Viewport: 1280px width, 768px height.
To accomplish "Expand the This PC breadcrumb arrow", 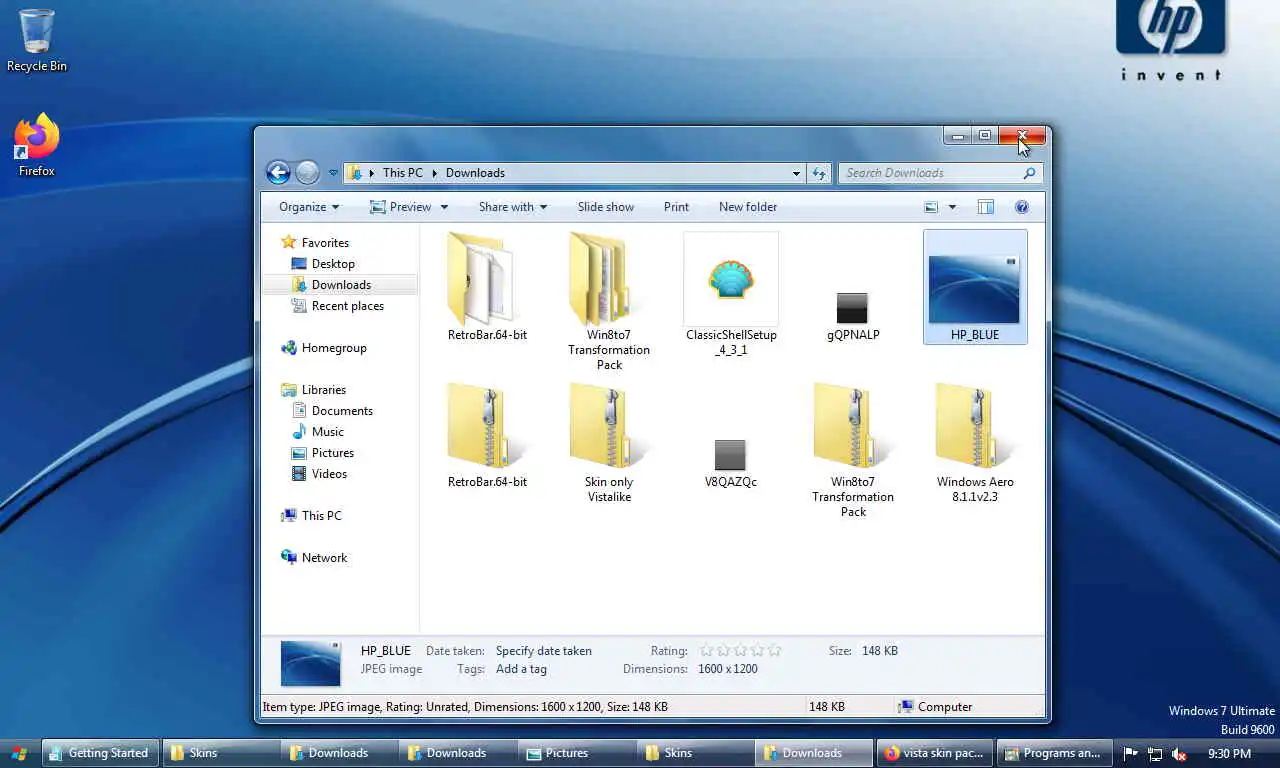I will (x=435, y=173).
